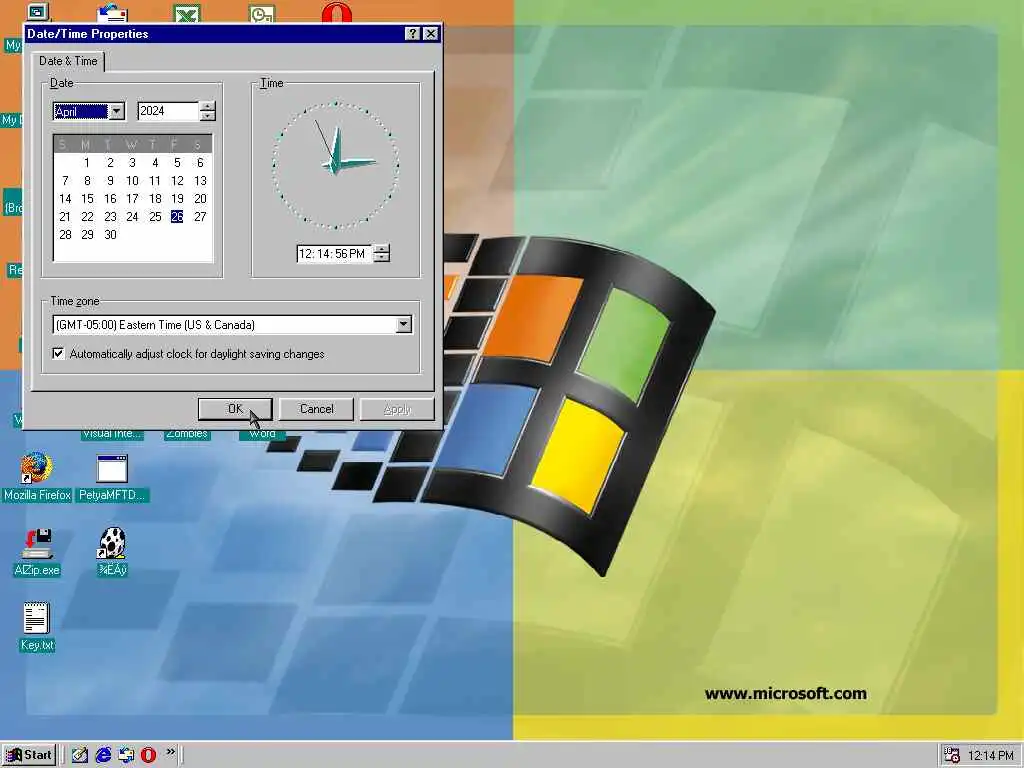Image resolution: width=1024 pixels, height=768 pixels.
Task: Click the year field showing 2024
Action: coord(168,111)
